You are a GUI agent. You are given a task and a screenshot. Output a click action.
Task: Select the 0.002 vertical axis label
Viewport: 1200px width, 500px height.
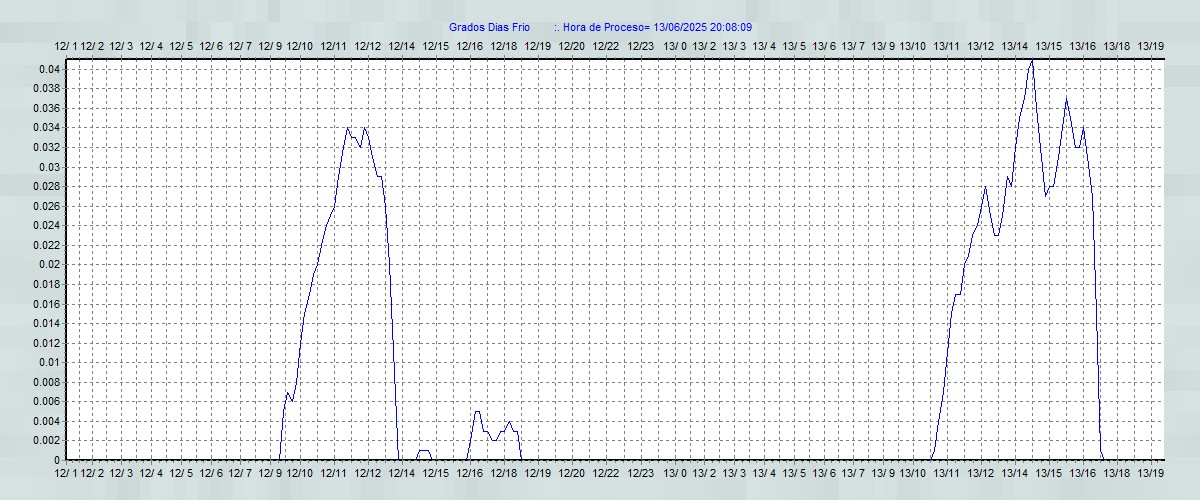45,440
